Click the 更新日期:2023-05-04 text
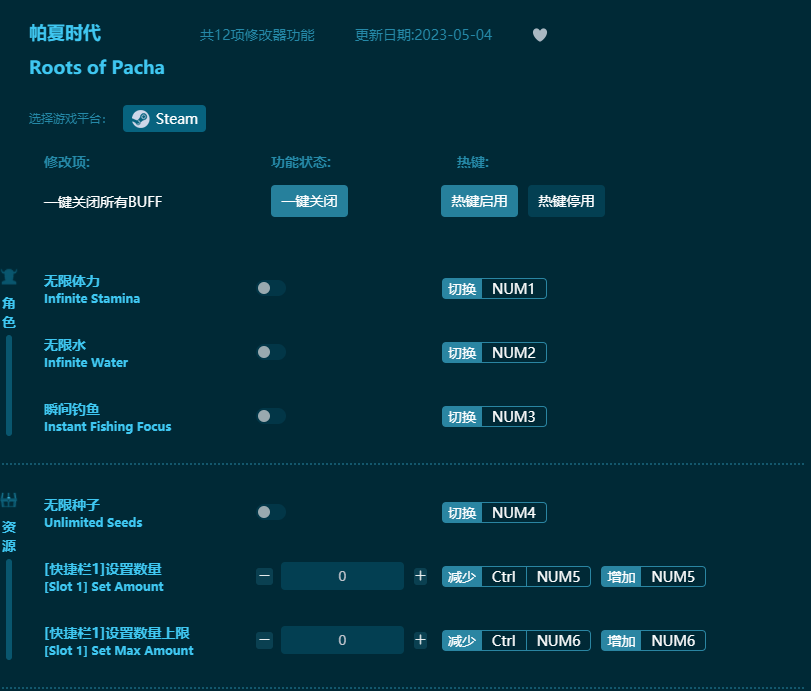The image size is (811, 691). click(x=423, y=35)
